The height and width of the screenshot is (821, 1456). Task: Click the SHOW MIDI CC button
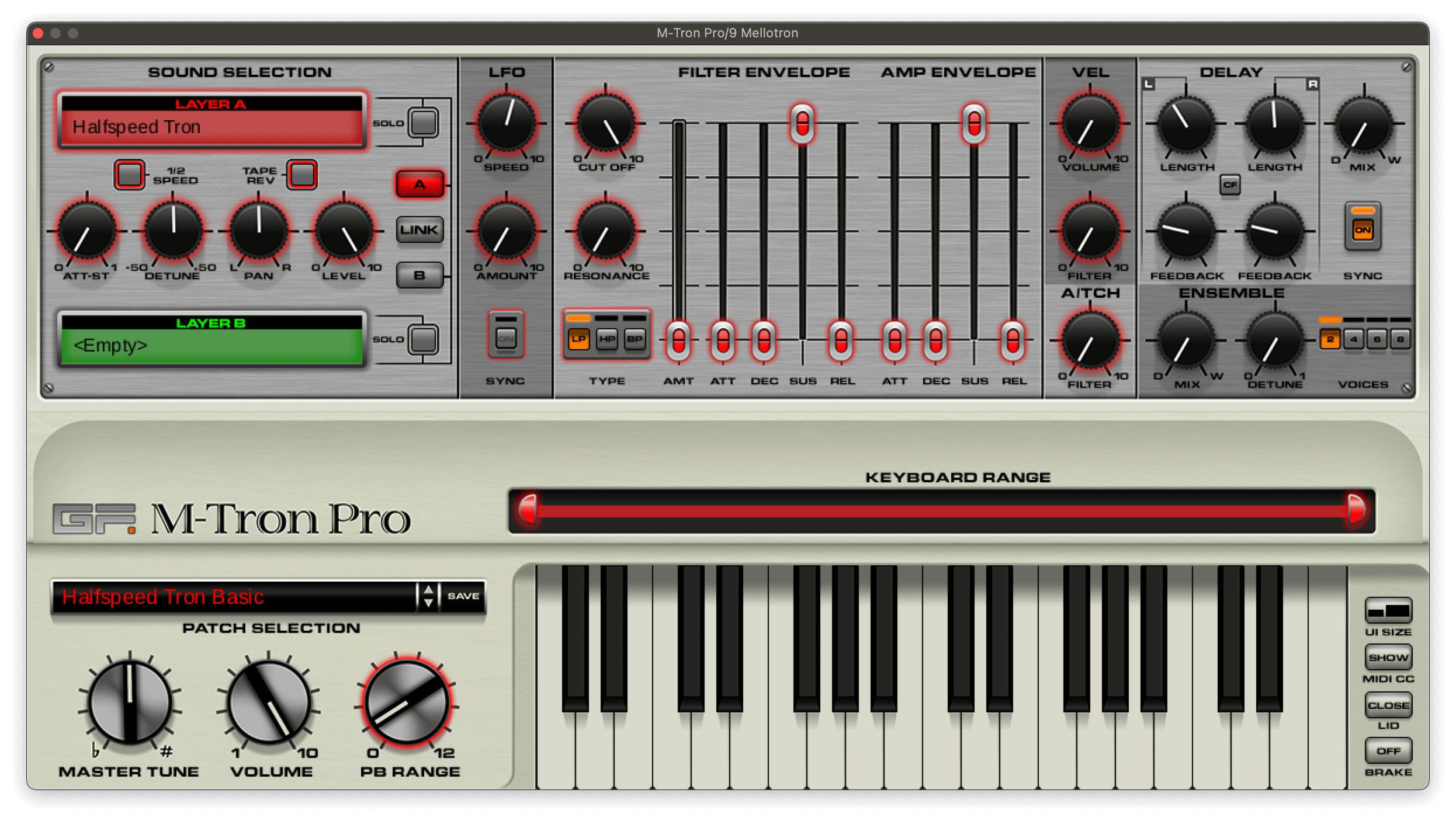(x=1388, y=658)
